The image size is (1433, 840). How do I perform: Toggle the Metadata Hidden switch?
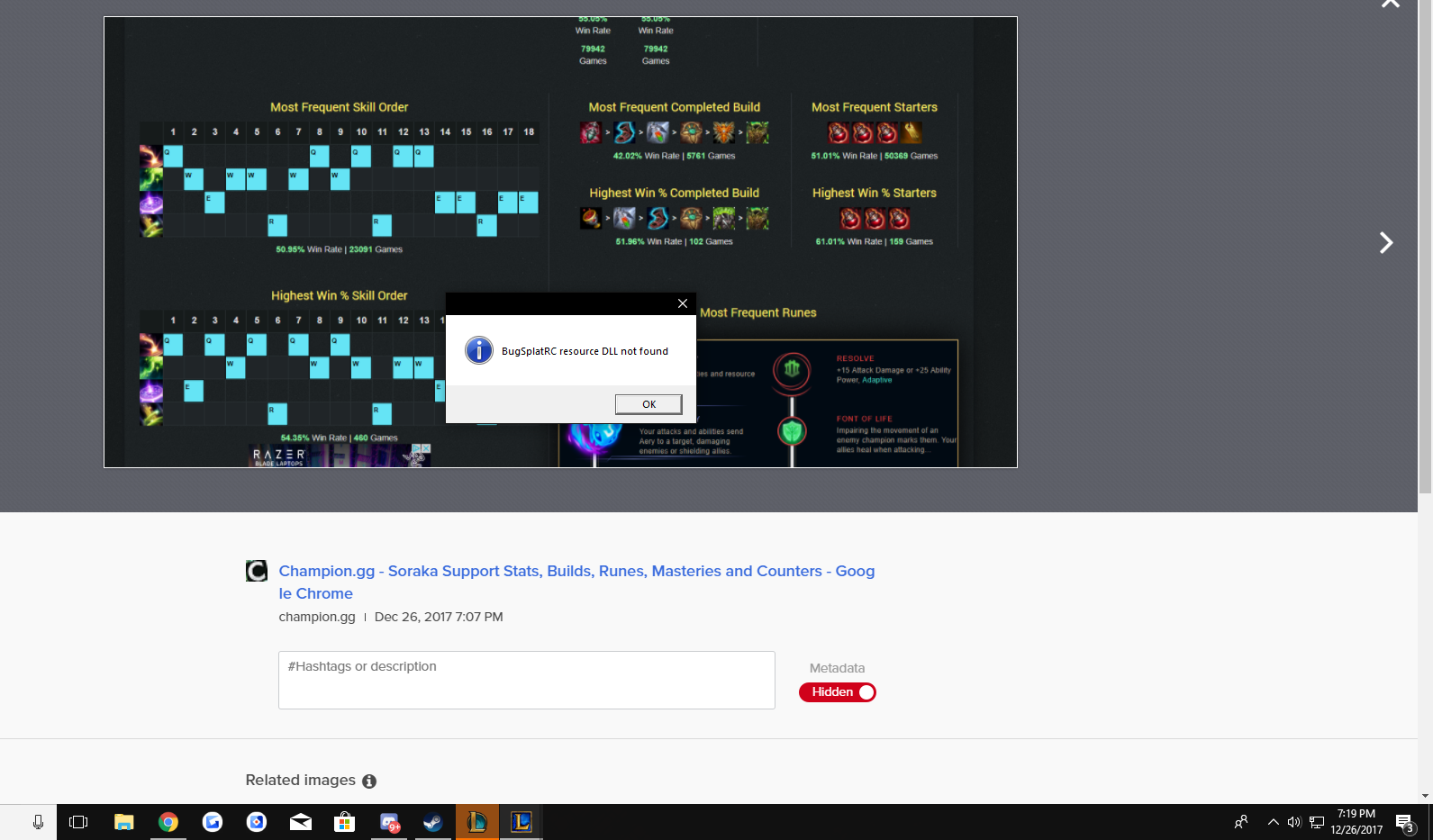pyautogui.click(x=837, y=692)
